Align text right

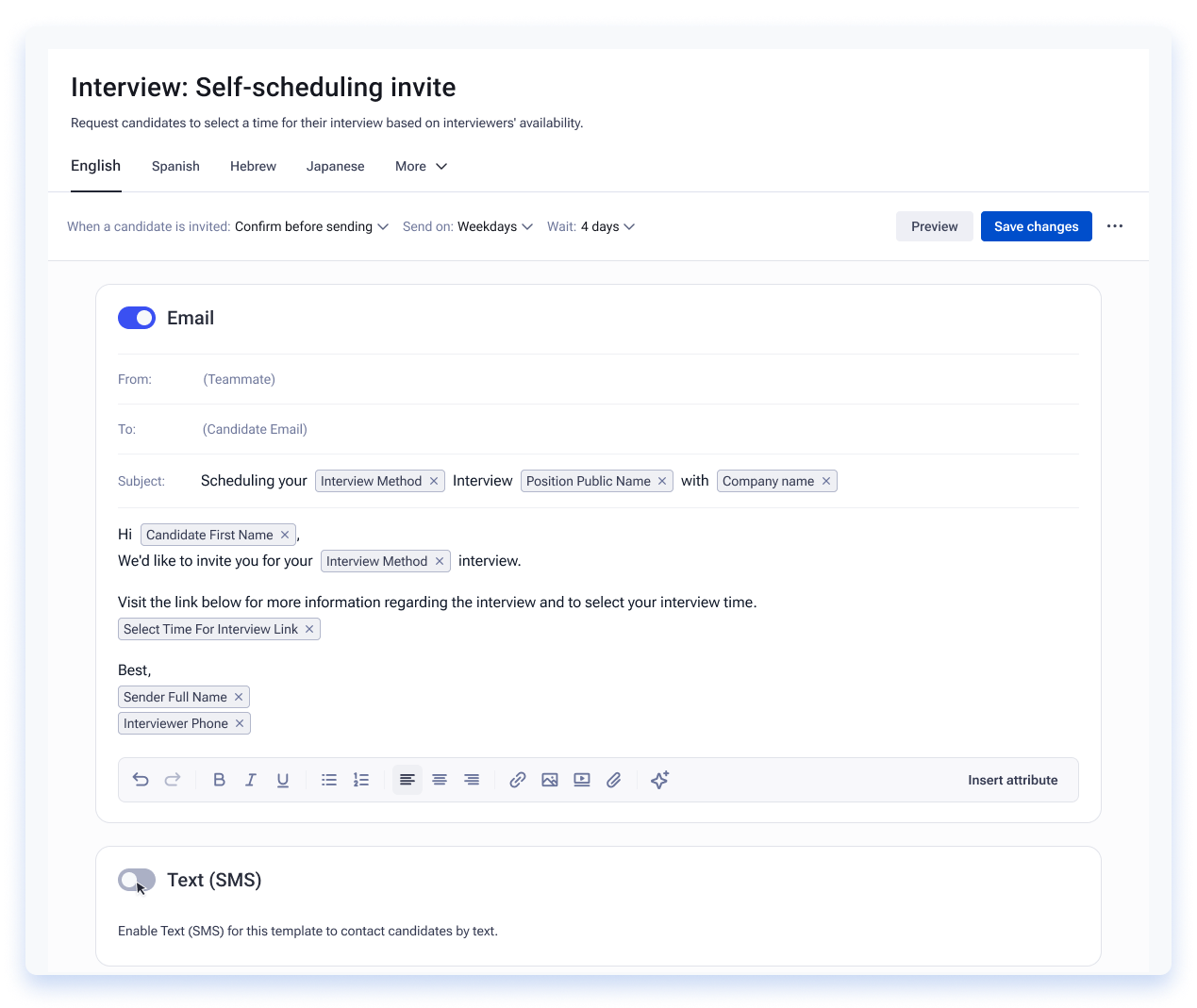[472, 780]
